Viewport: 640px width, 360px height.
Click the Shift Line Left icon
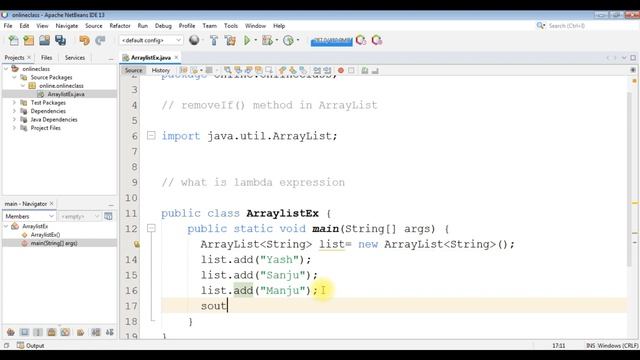[x=316, y=70]
